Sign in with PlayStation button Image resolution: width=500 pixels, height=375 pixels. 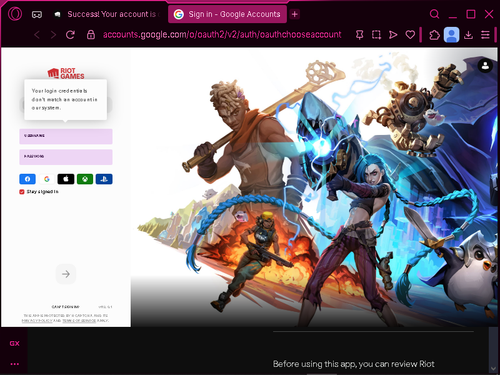coord(104,179)
